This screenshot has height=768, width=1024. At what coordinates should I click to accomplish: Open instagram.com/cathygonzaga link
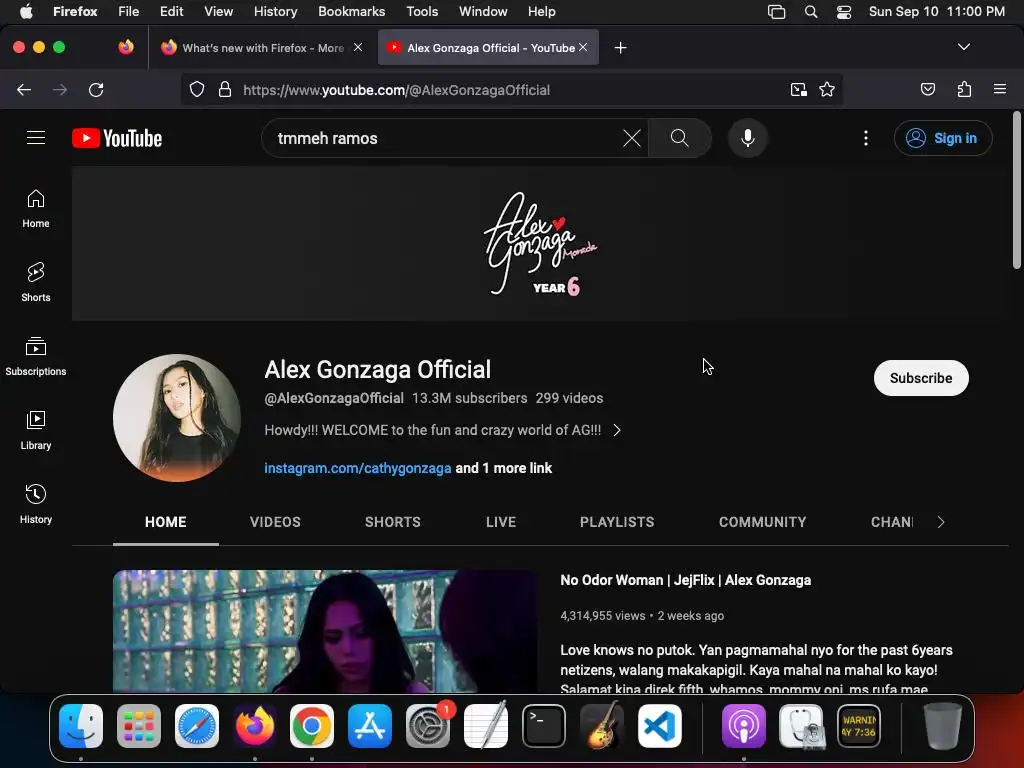pyautogui.click(x=357, y=468)
